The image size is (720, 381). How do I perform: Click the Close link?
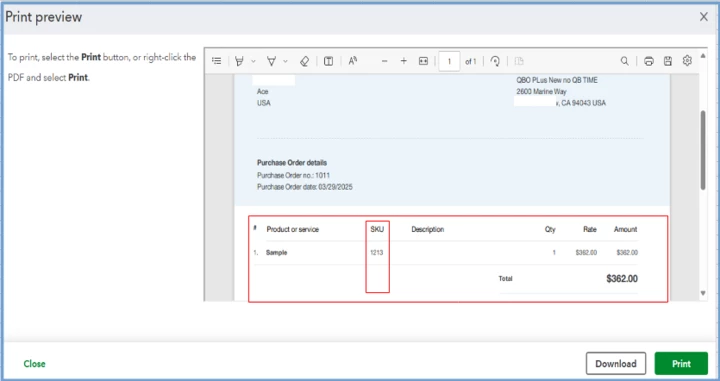(x=34, y=364)
